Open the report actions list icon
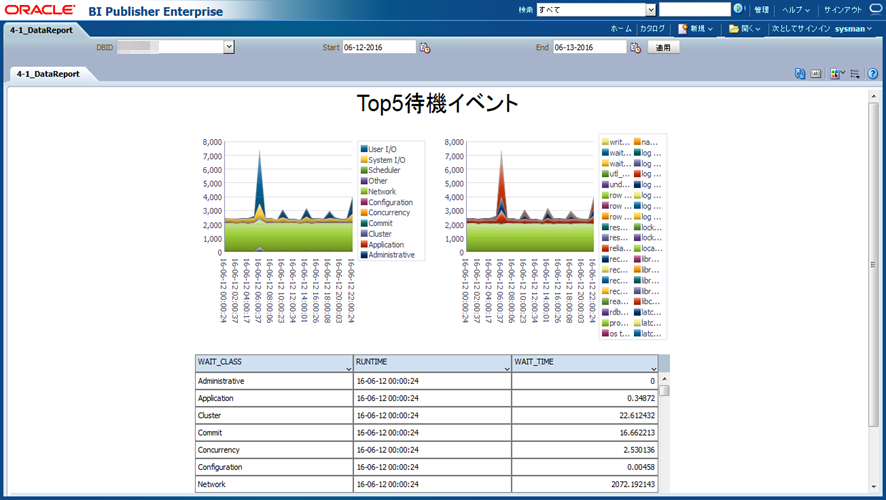The height and width of the screenshot is (500, 886). (x=855, y=73)
